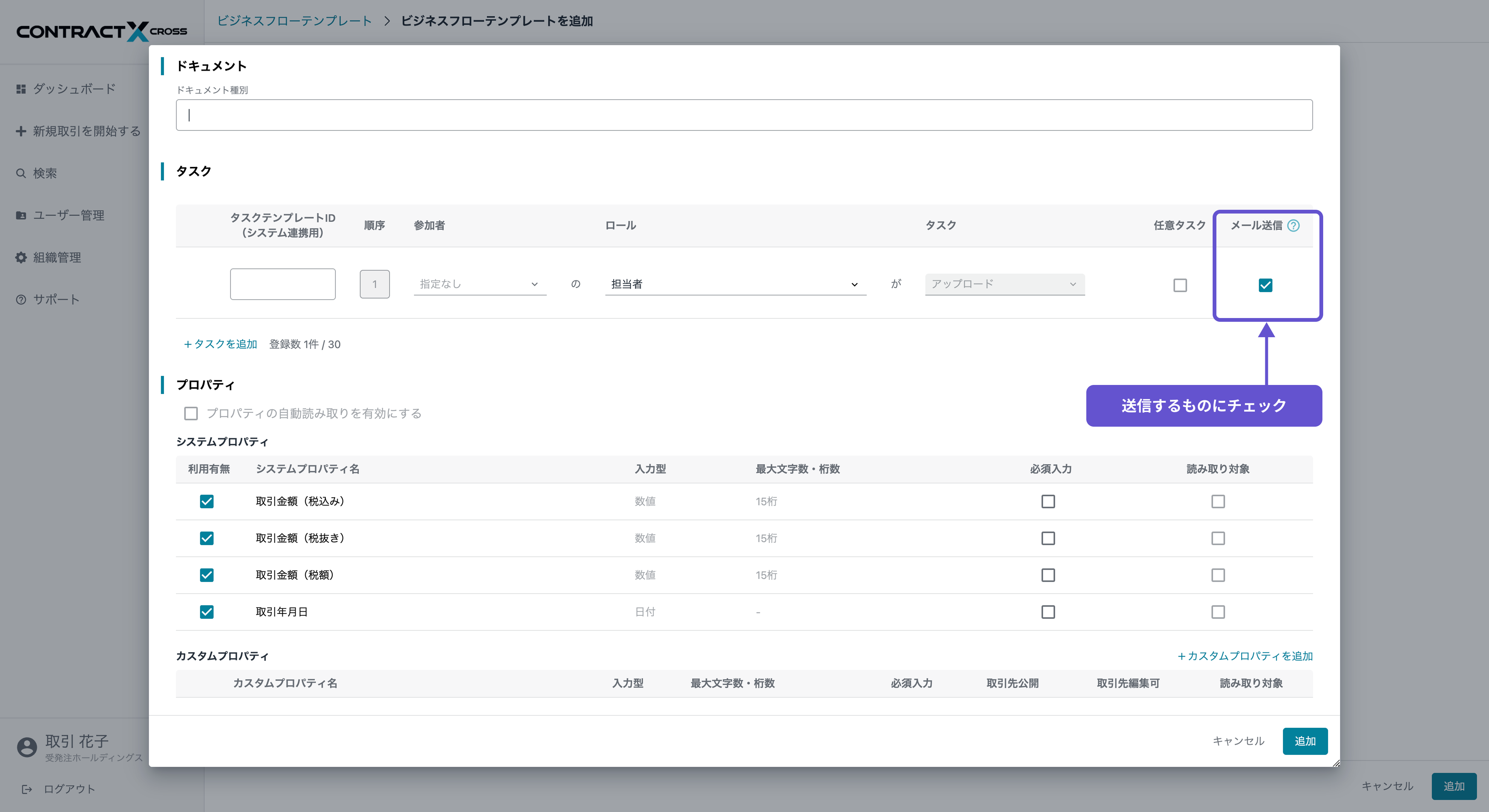
Task: Uncheck 利用有無 for 取引金額（税額）
Action: coord(206,576)
